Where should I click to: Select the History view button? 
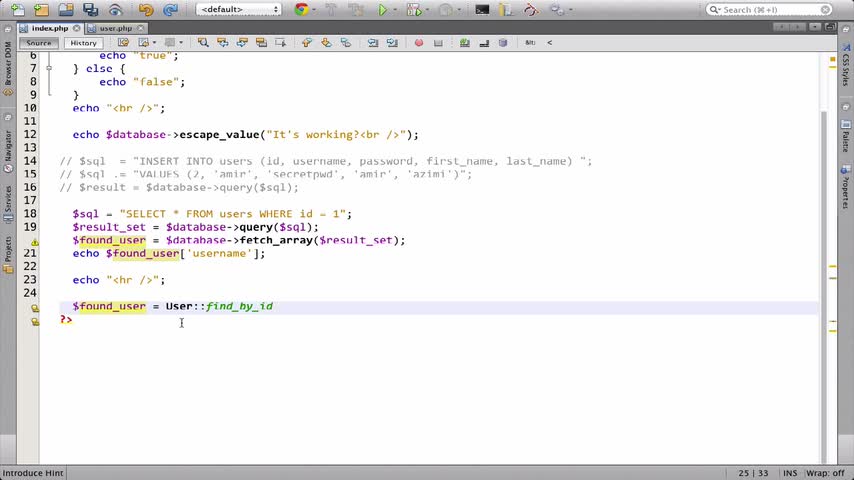pyautogui.click(x=83, y=42)
